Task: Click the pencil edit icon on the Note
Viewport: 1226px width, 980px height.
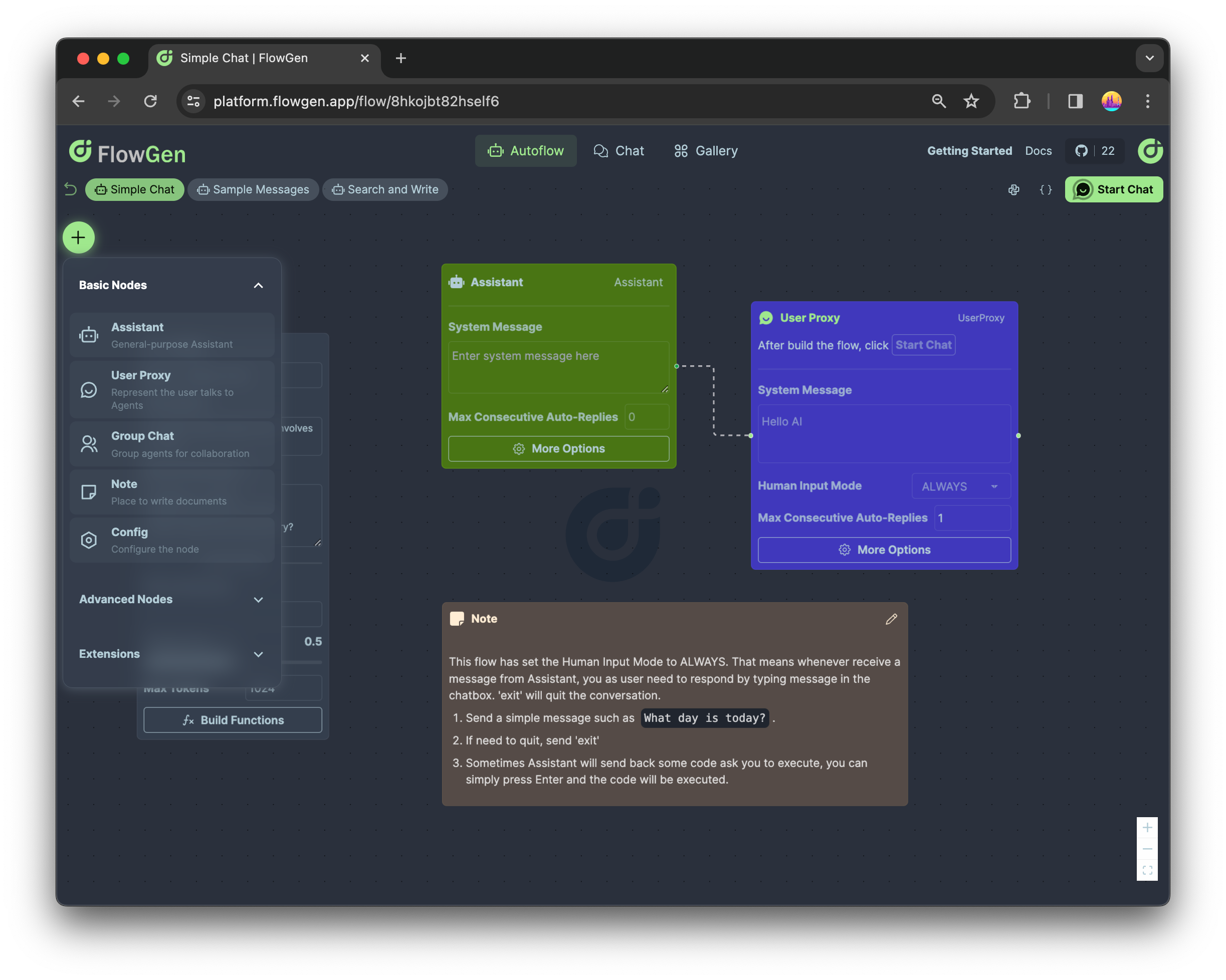Action: (891, 619)
